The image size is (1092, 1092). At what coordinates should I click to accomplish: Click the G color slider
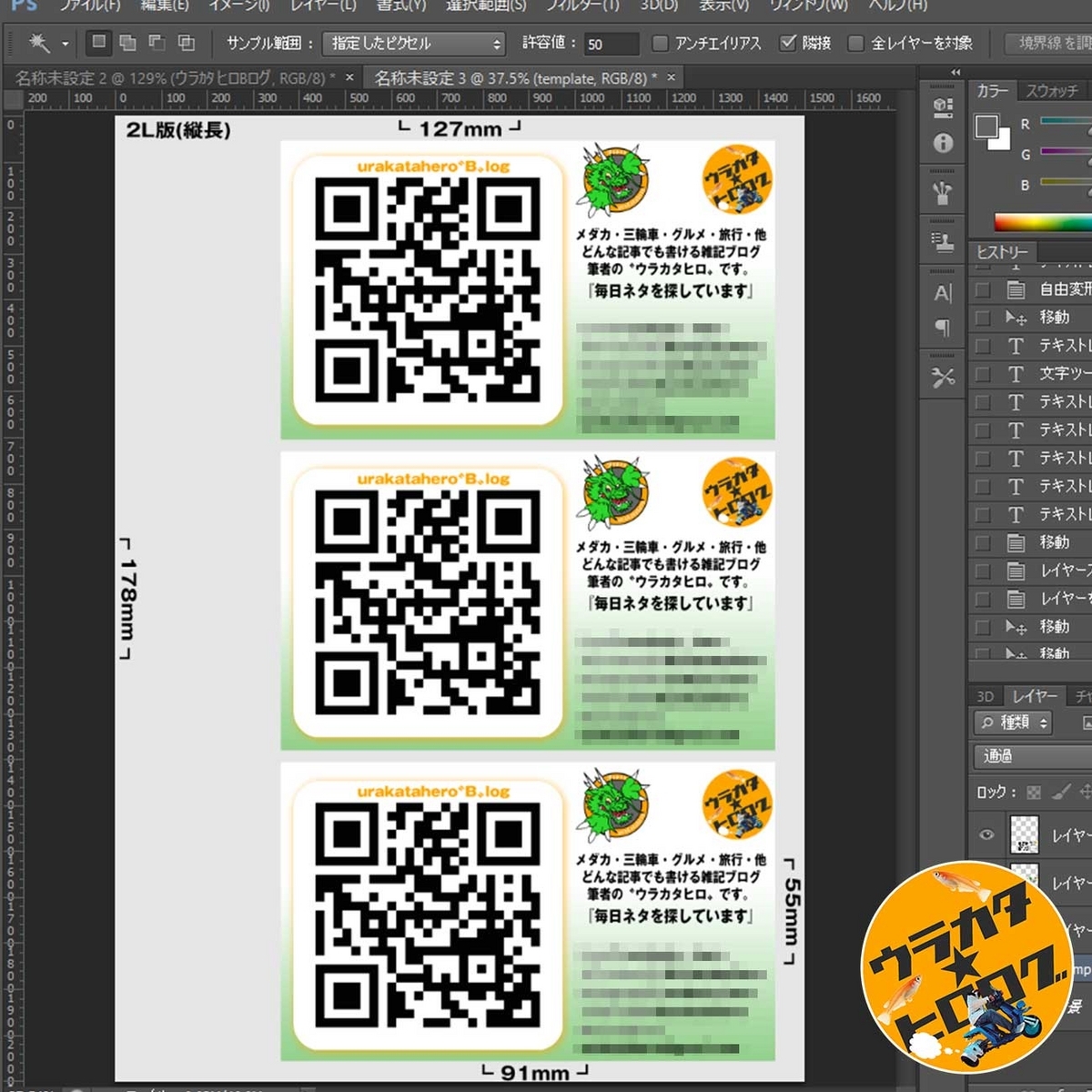(x=1066, y=151)
